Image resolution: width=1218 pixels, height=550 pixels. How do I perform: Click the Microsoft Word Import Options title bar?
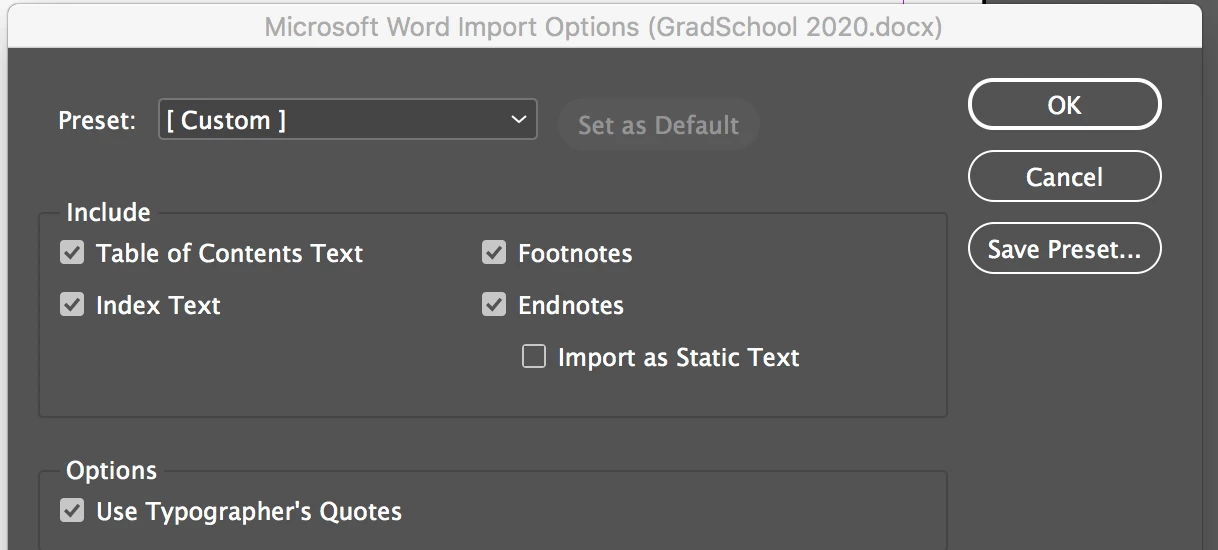pos(603,27)
